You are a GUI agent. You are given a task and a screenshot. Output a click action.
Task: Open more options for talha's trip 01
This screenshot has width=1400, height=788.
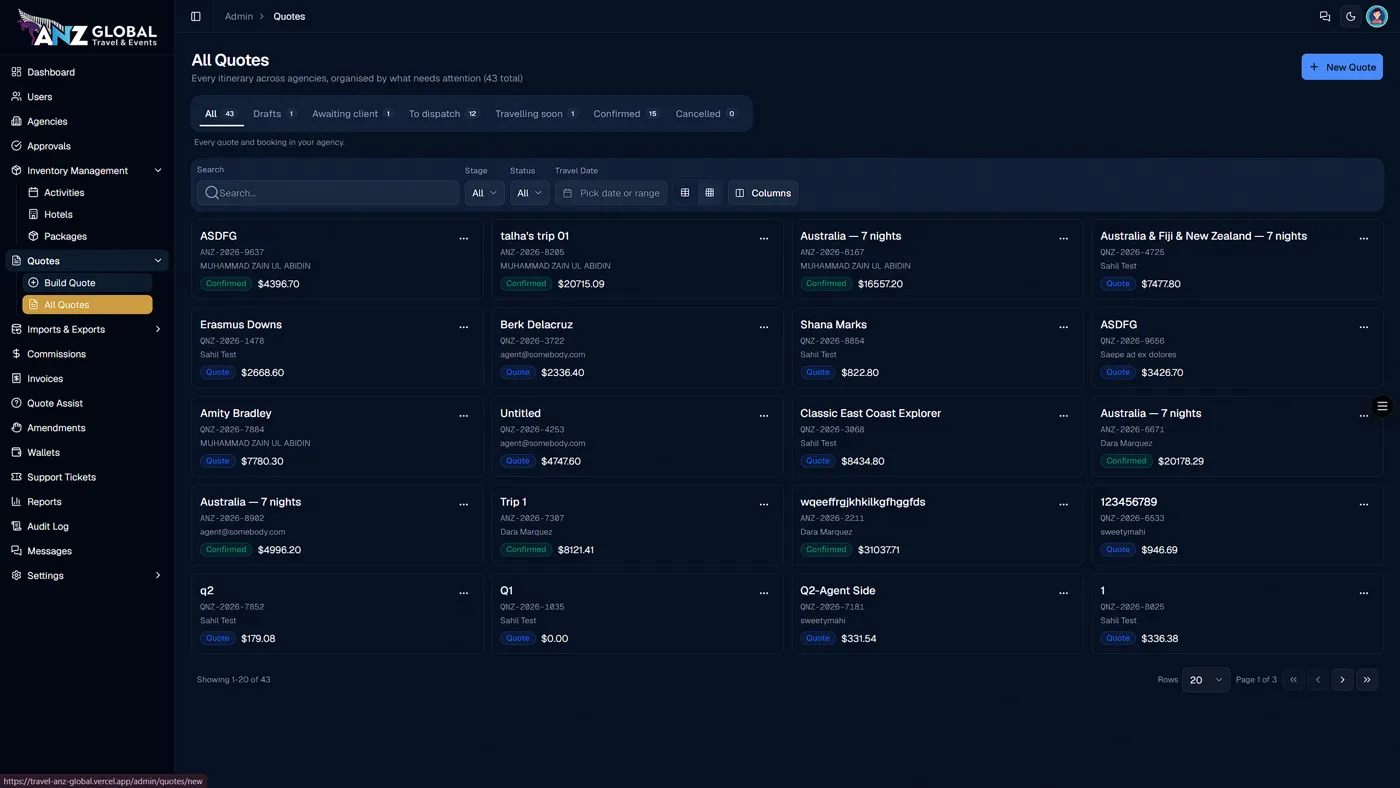(x=764, y=239)
